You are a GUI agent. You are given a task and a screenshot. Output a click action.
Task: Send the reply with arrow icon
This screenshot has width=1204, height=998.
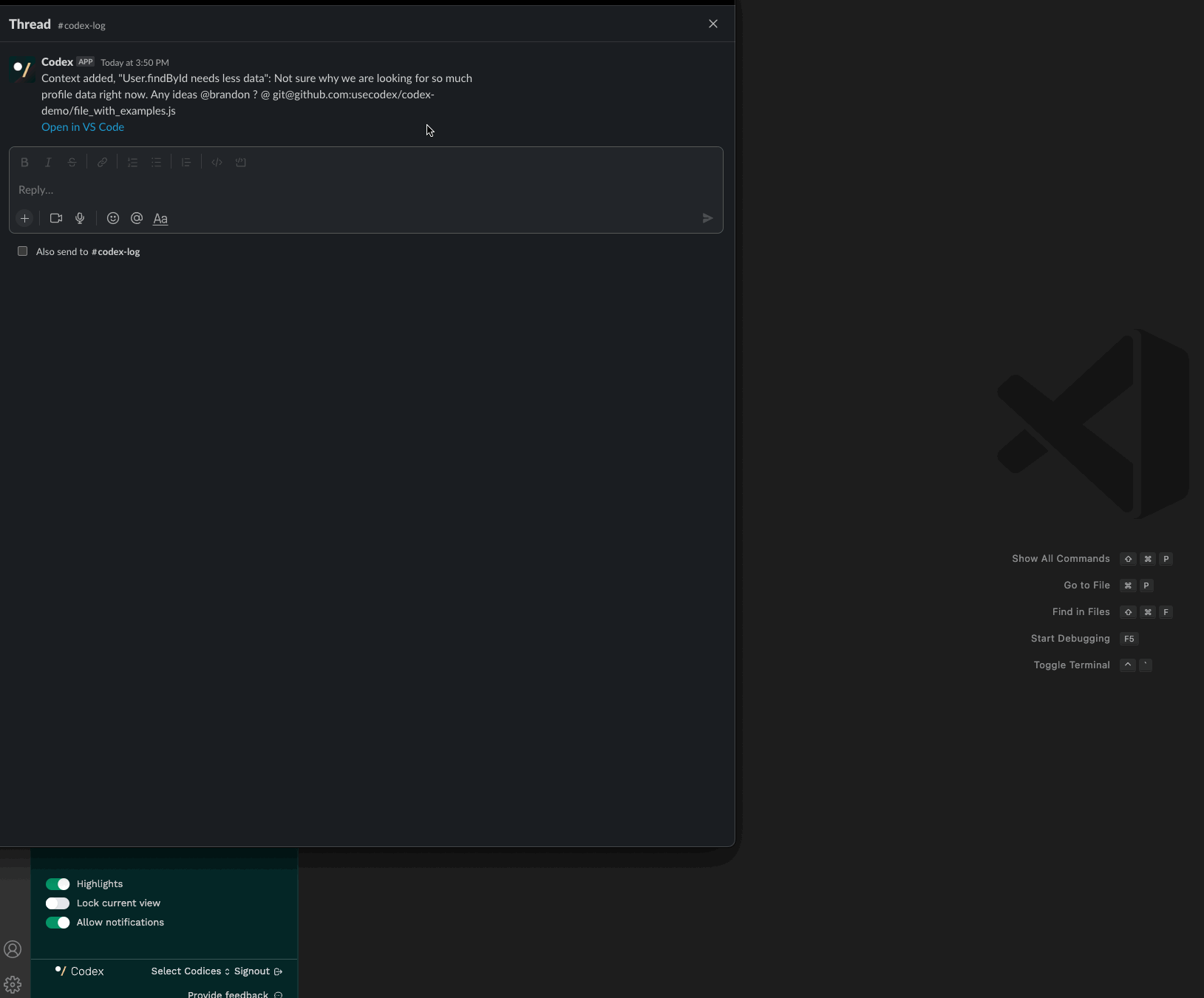coord(707,218)
